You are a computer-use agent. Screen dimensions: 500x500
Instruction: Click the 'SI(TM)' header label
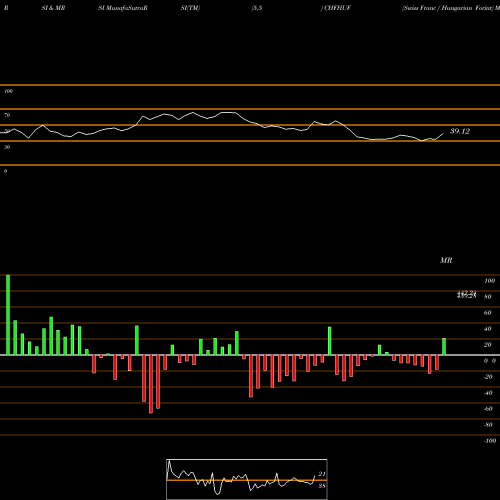[x=190, y=8]
